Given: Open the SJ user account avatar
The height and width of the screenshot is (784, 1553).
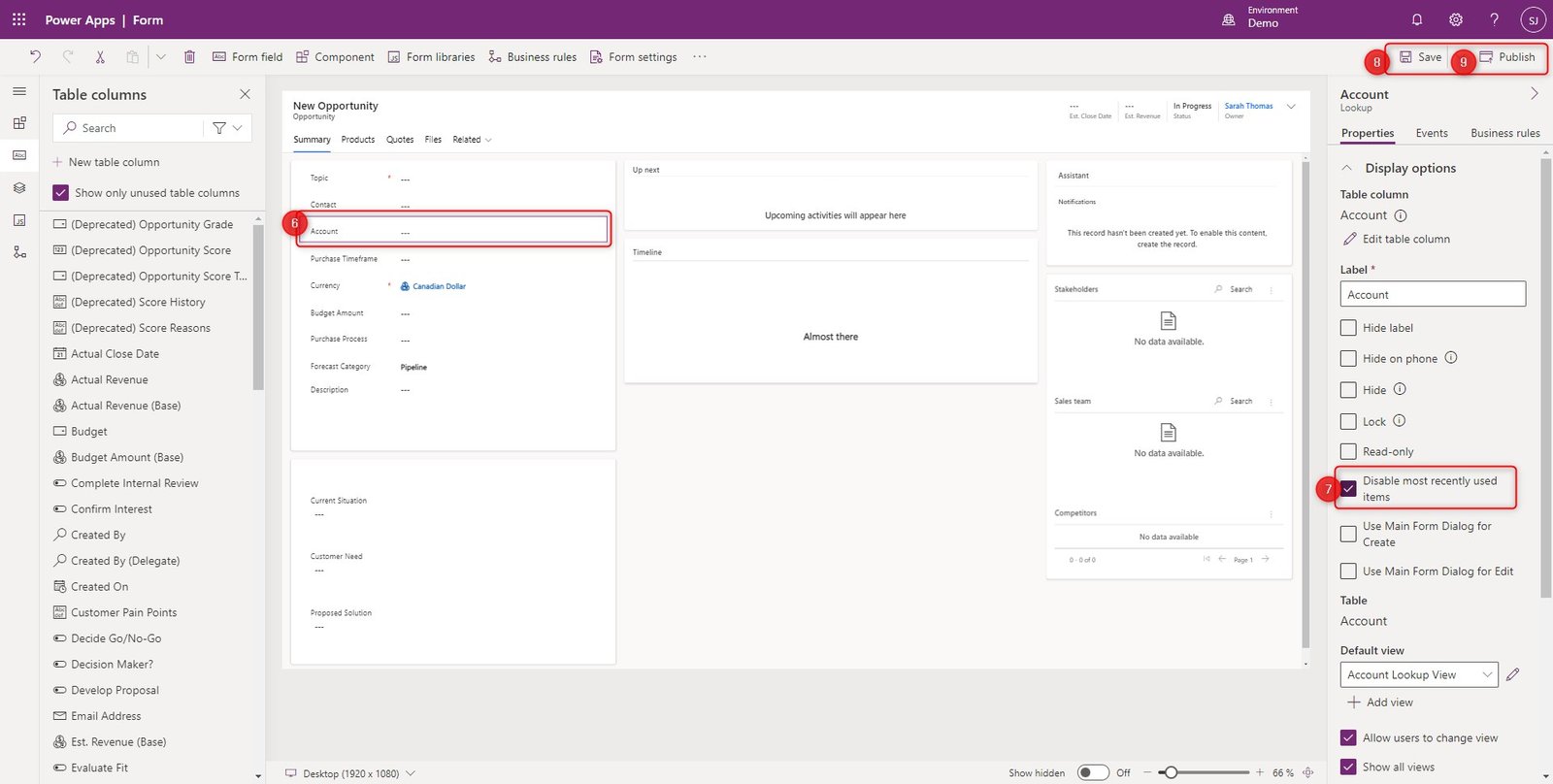Looking at the screenshot, I should tap(1533, 19).
